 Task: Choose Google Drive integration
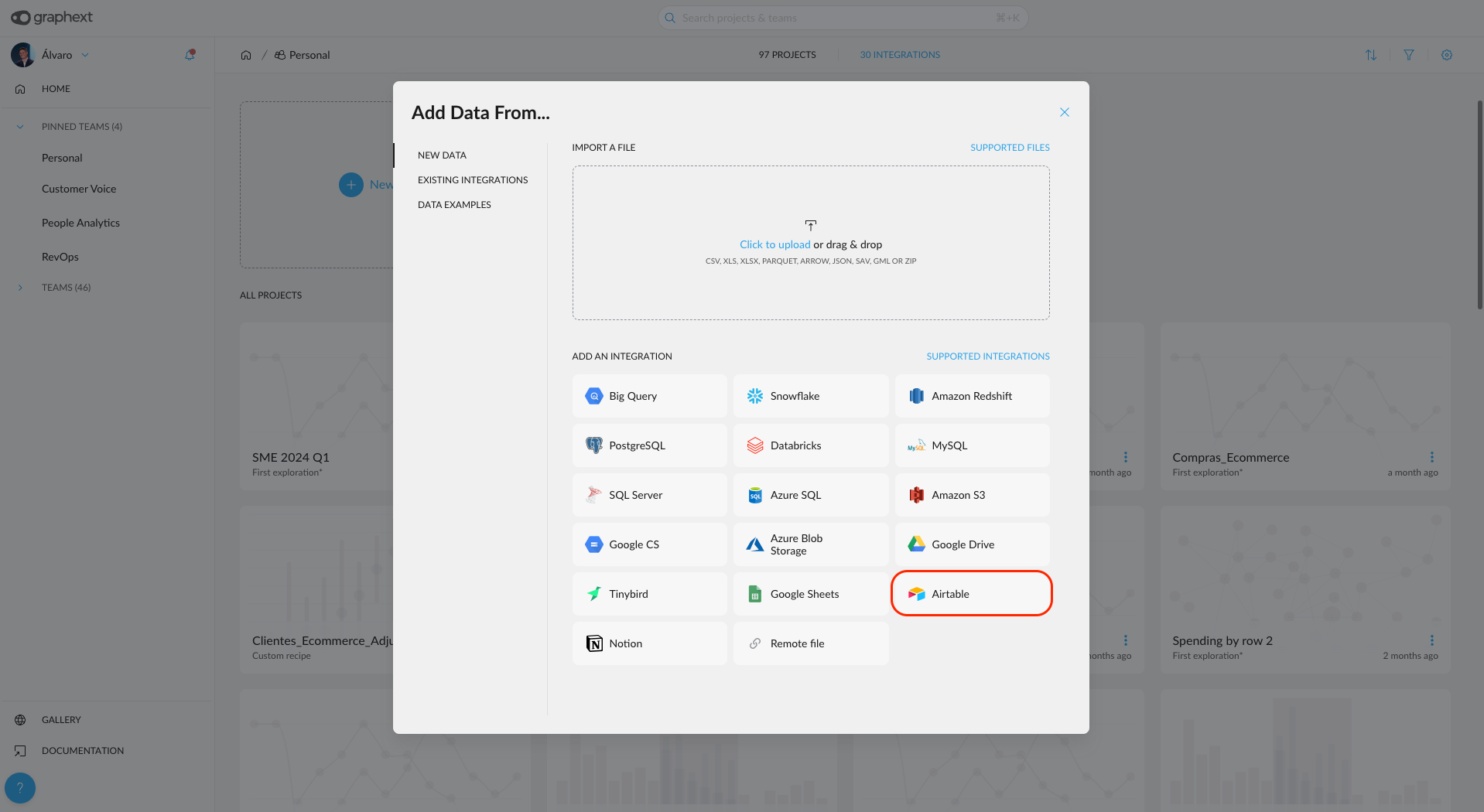point(972,544)
